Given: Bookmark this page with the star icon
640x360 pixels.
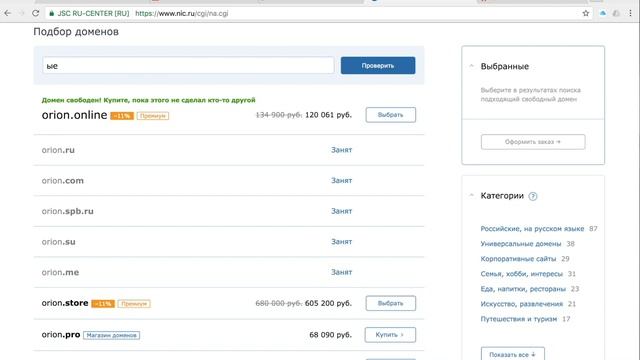Looking at the screenshot, I should point(586,13).
